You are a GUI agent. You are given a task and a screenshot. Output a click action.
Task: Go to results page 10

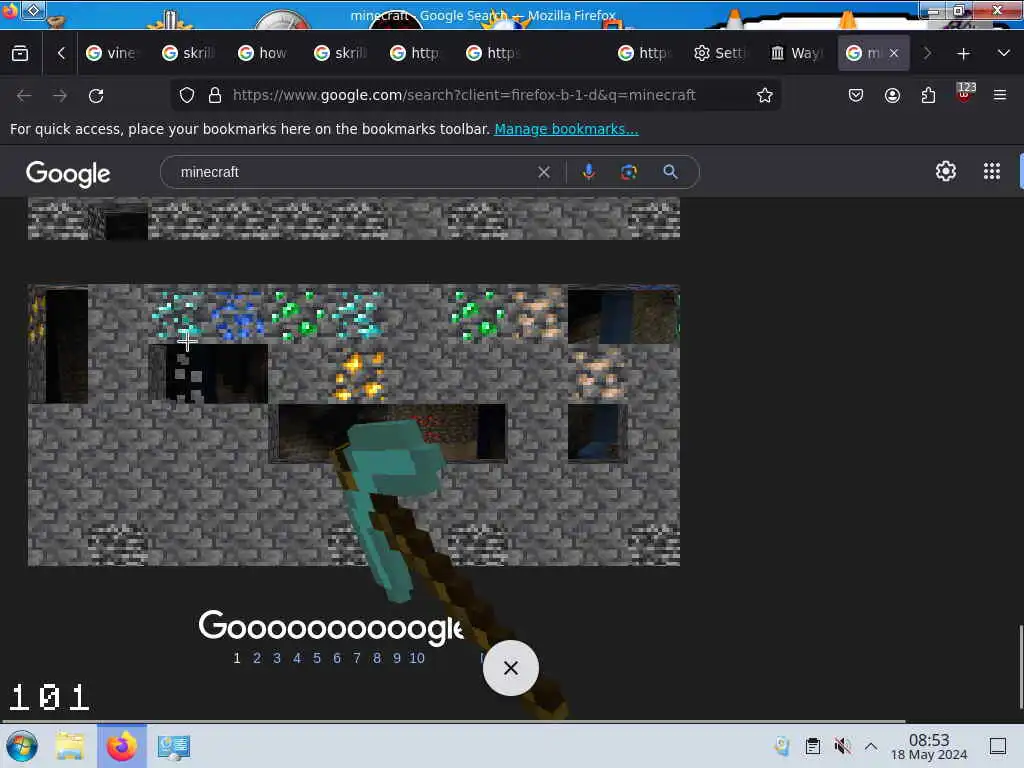tap(417, 658)
